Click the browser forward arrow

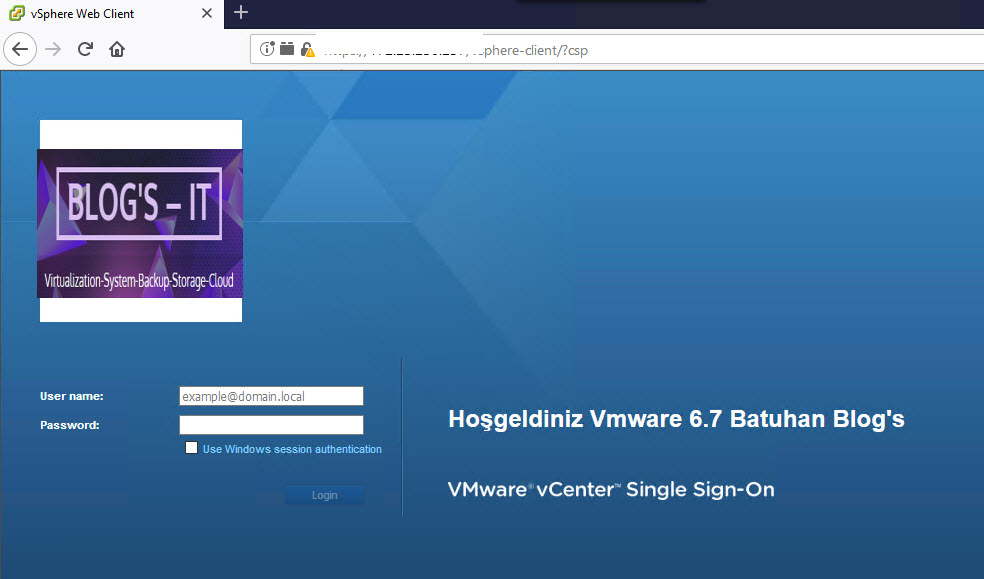(53, 49)
